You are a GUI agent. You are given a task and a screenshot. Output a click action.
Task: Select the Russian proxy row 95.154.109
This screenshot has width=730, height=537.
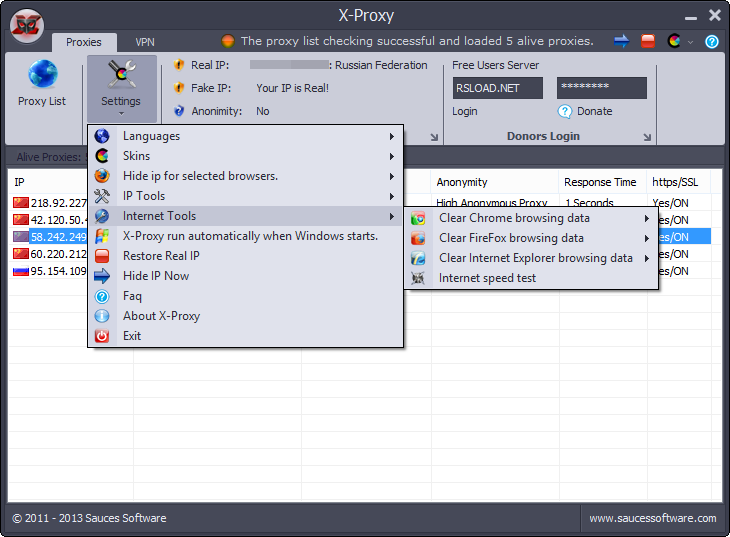tap(50, 271)
